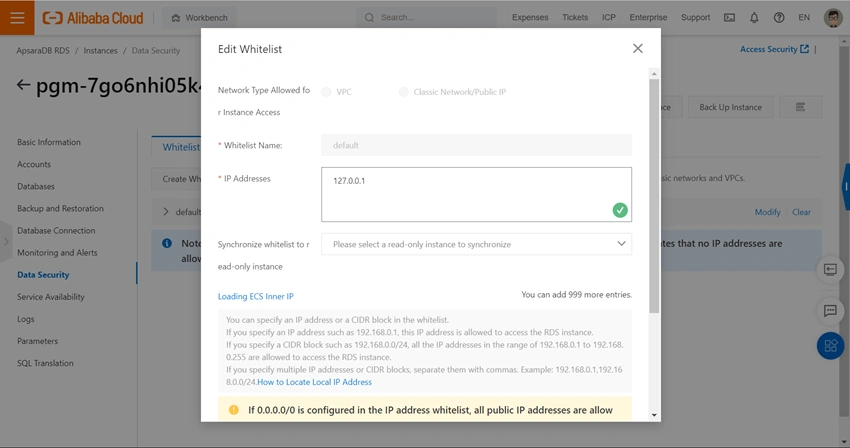Close the Edit Whitelist dialog

point(638,49)
